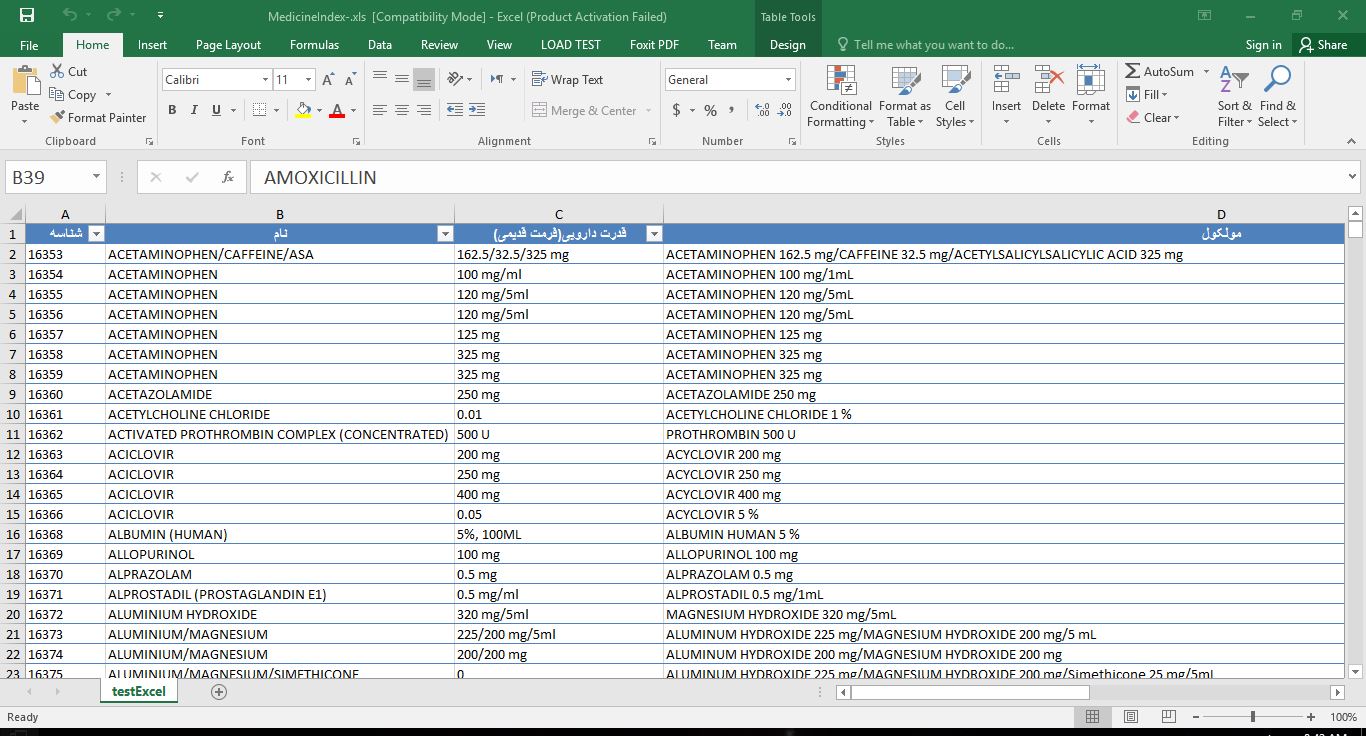Viewport: 1366px width, 736px height.
Task: Switch to Page Layout view
Action: pos(1130,717)
